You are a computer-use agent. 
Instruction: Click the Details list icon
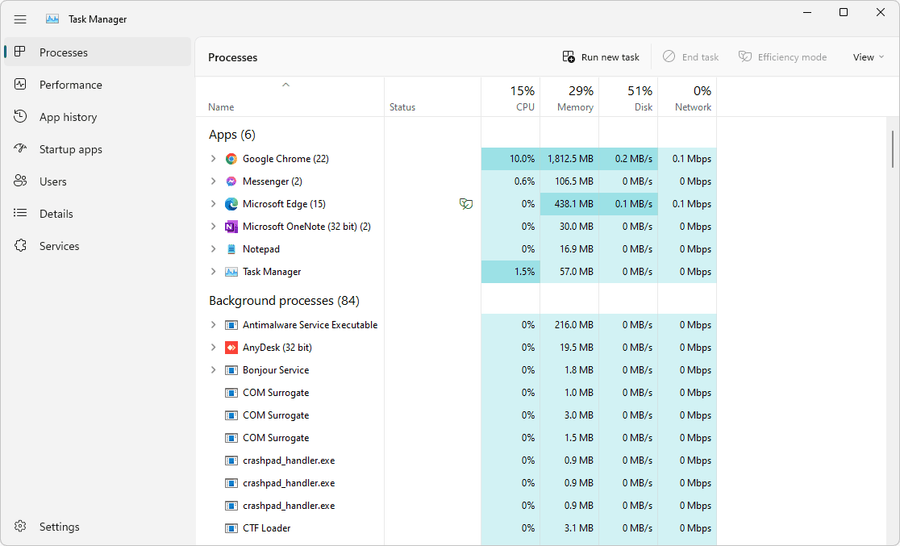tap(20, 213)
